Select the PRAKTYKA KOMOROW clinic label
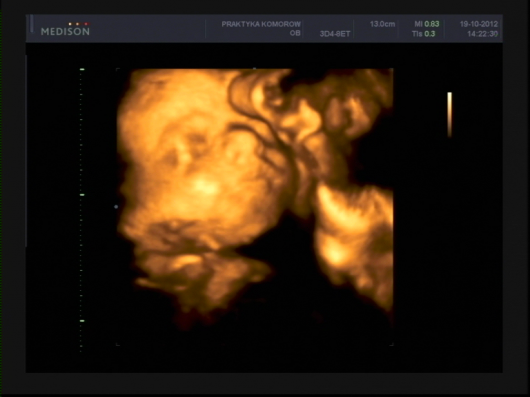The height and width of the screenshot is (397, 530). pos(261,24)
